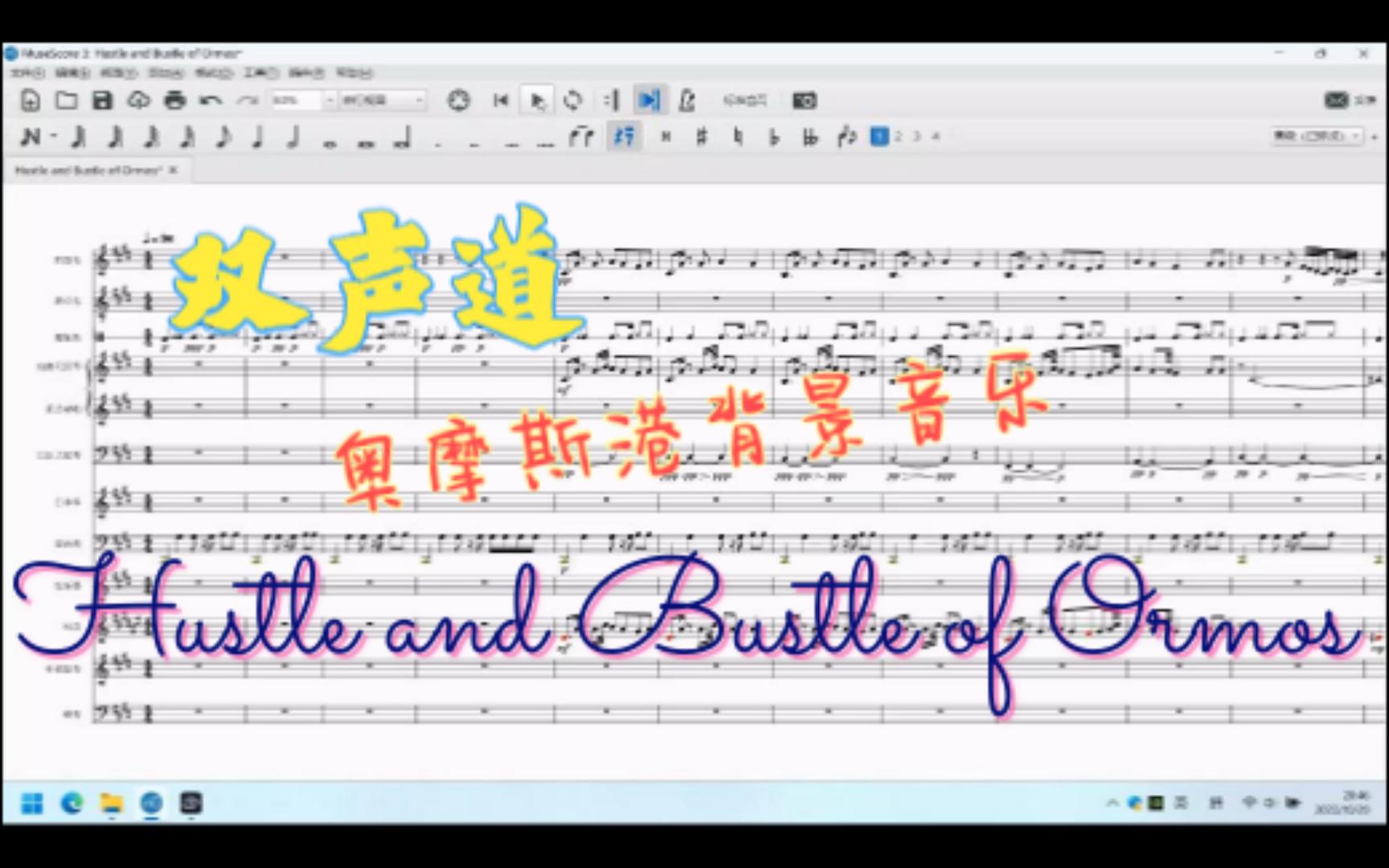Save the score with the floppy disk icon
Screen dimensions: 1389x868
coord(102,100)
